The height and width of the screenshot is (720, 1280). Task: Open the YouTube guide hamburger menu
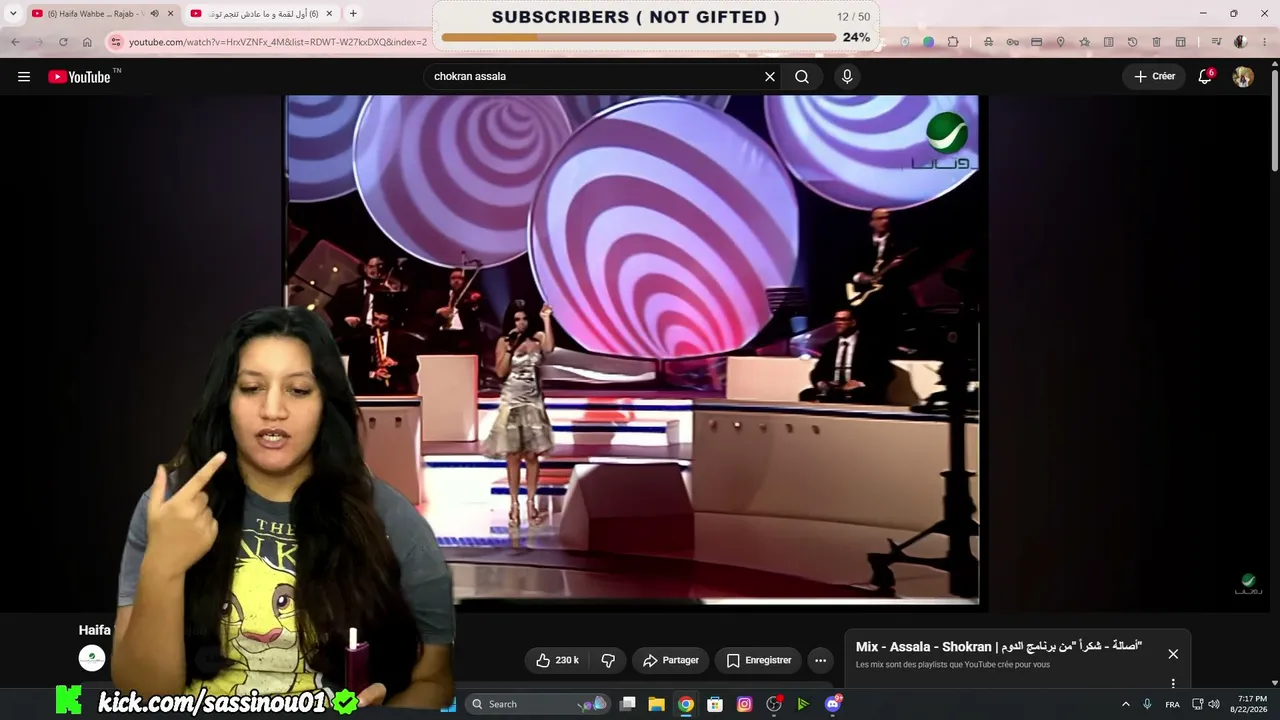(x=24, y=77)
